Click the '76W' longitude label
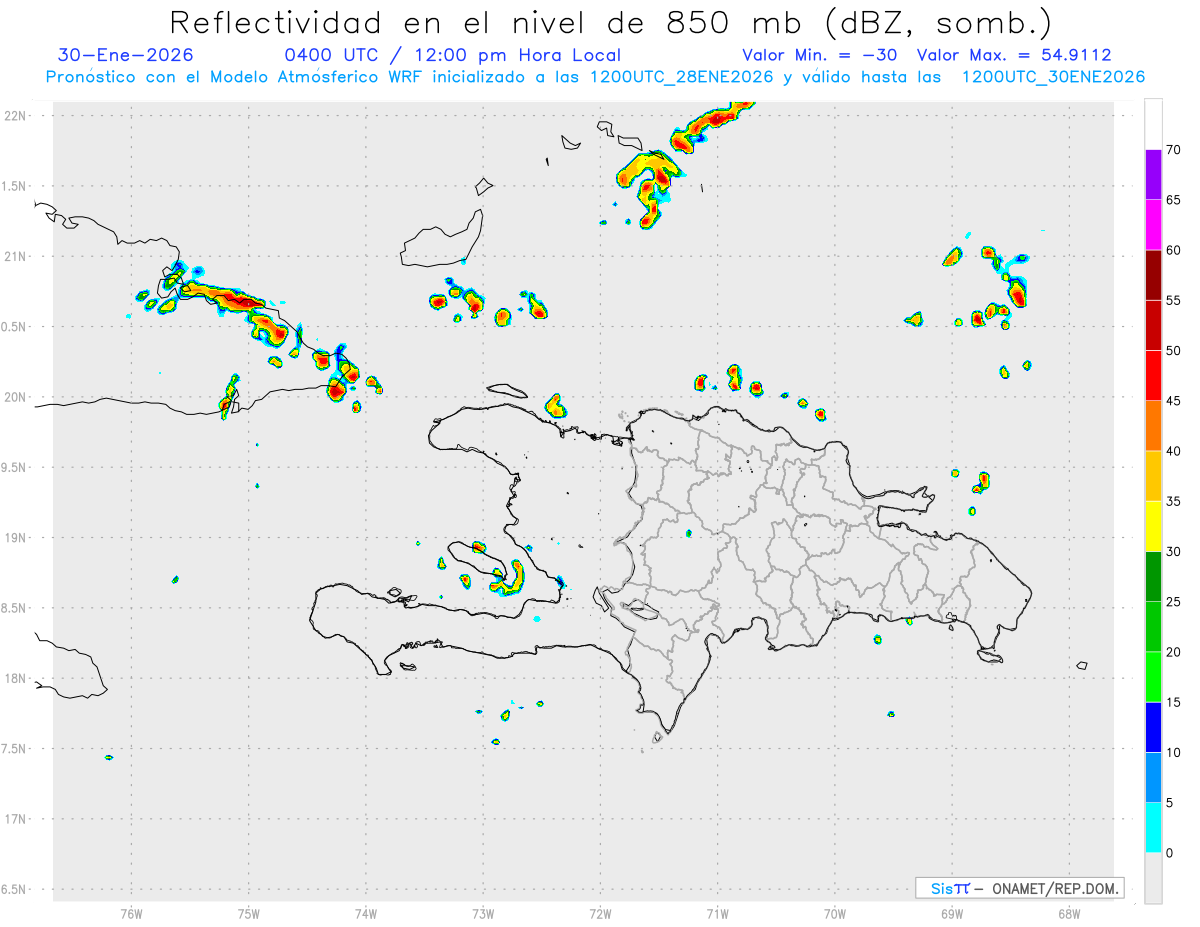 tap(131, 913)
